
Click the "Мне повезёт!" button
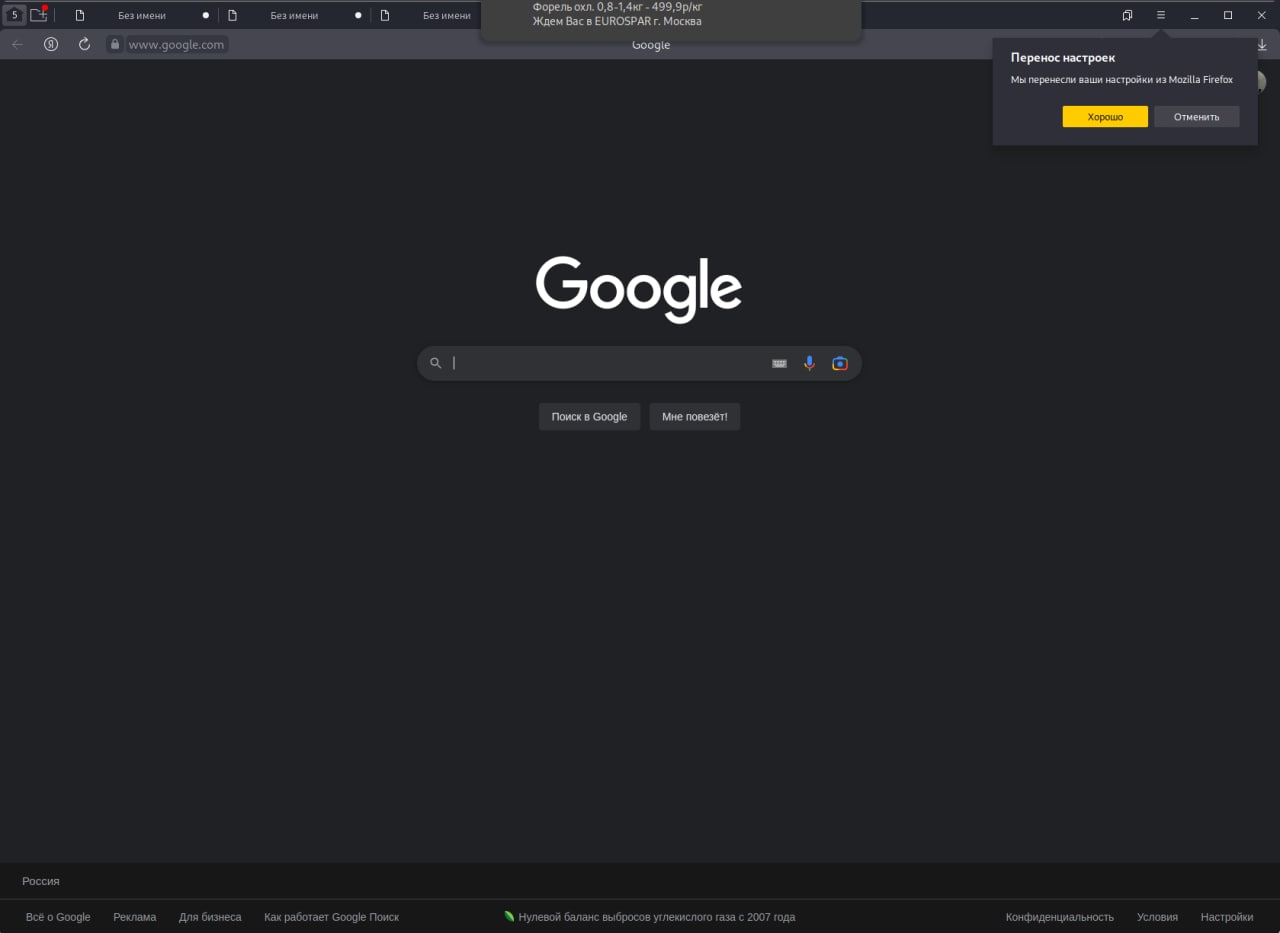694,417
